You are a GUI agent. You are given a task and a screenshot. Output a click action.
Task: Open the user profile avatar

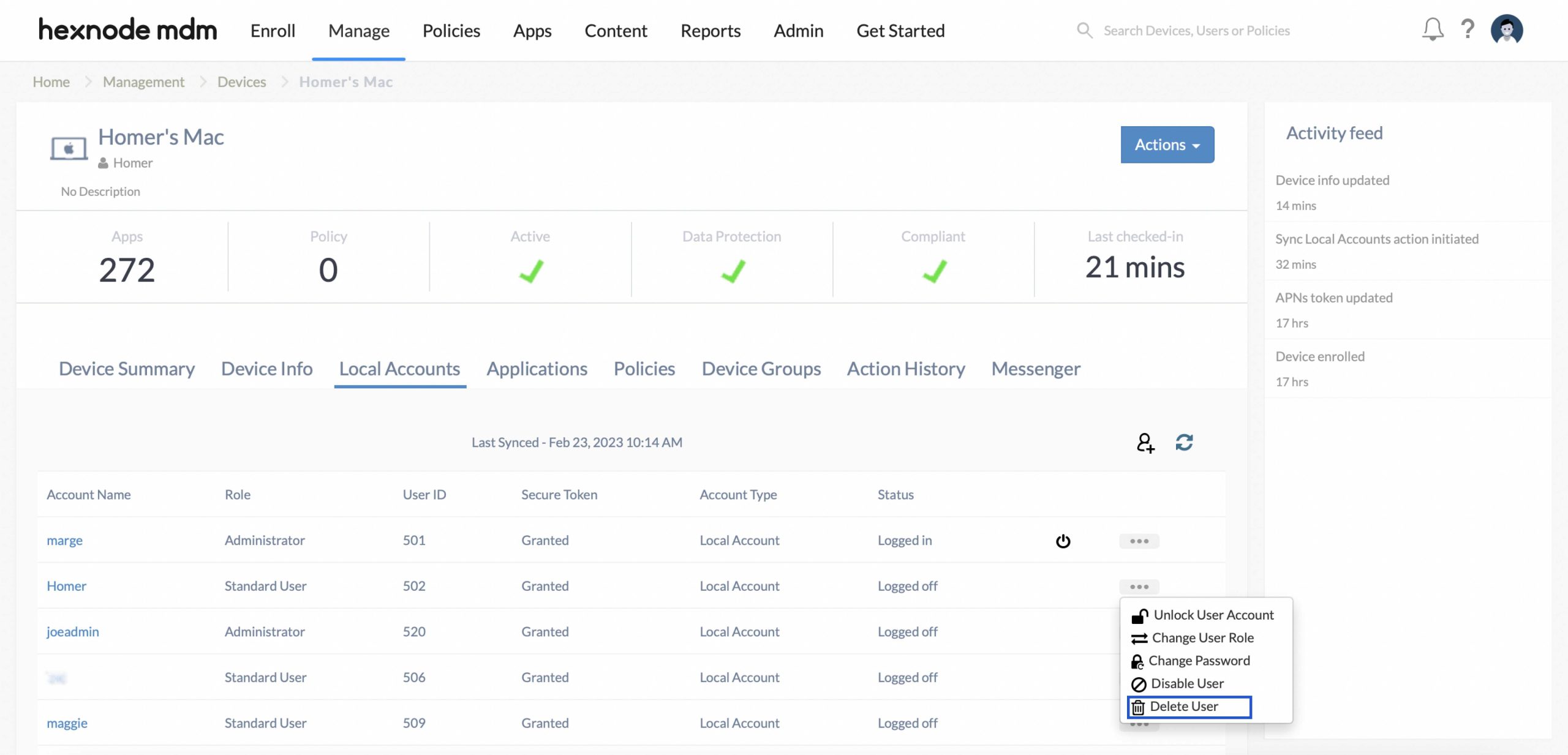coord(1507,29)
